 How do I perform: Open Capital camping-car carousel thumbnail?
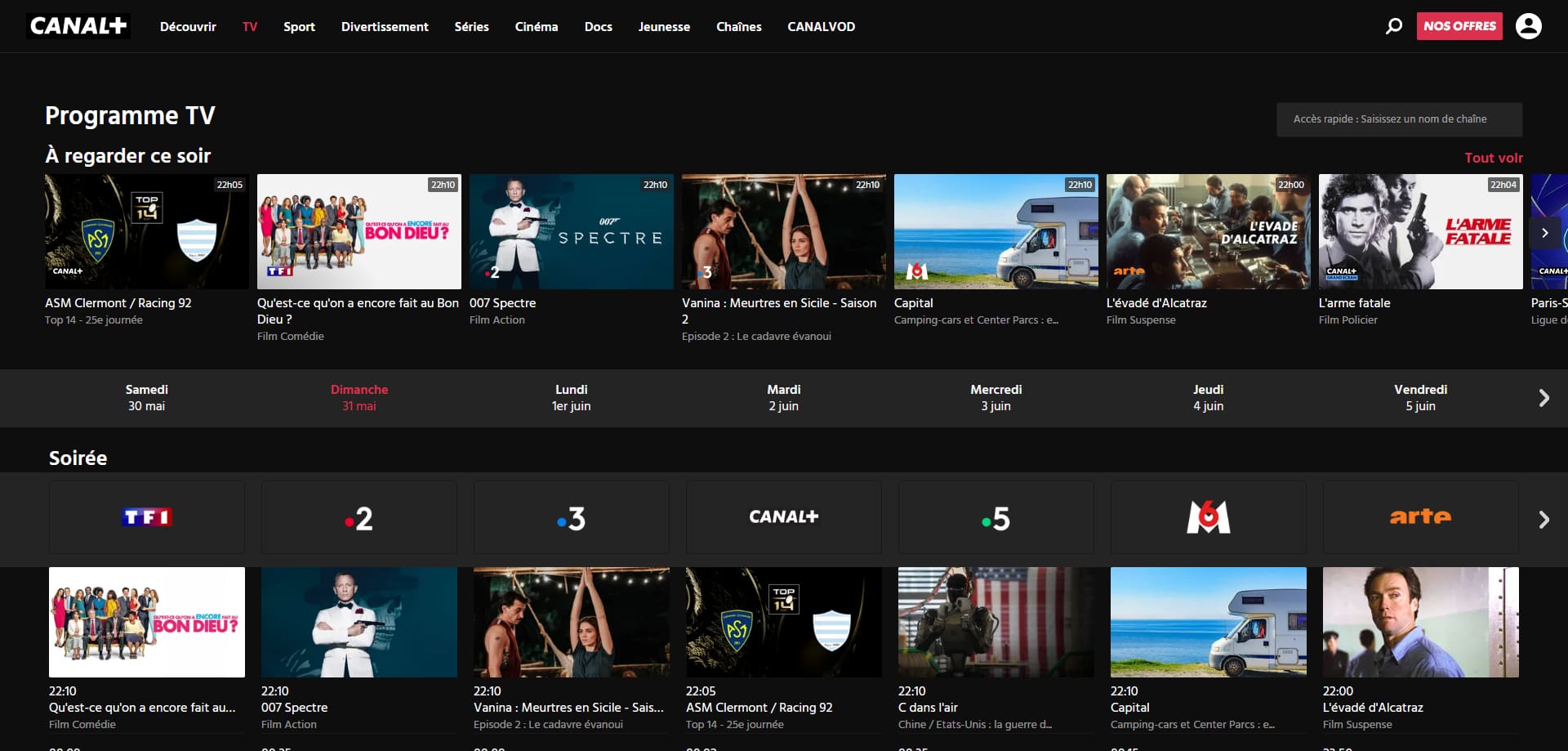tap(996, 231)
